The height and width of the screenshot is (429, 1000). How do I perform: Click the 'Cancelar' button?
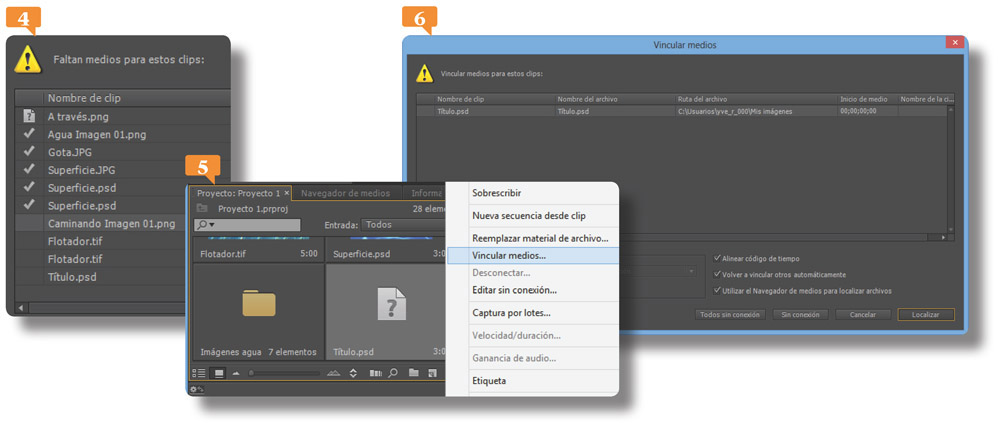tap(862, 314)
